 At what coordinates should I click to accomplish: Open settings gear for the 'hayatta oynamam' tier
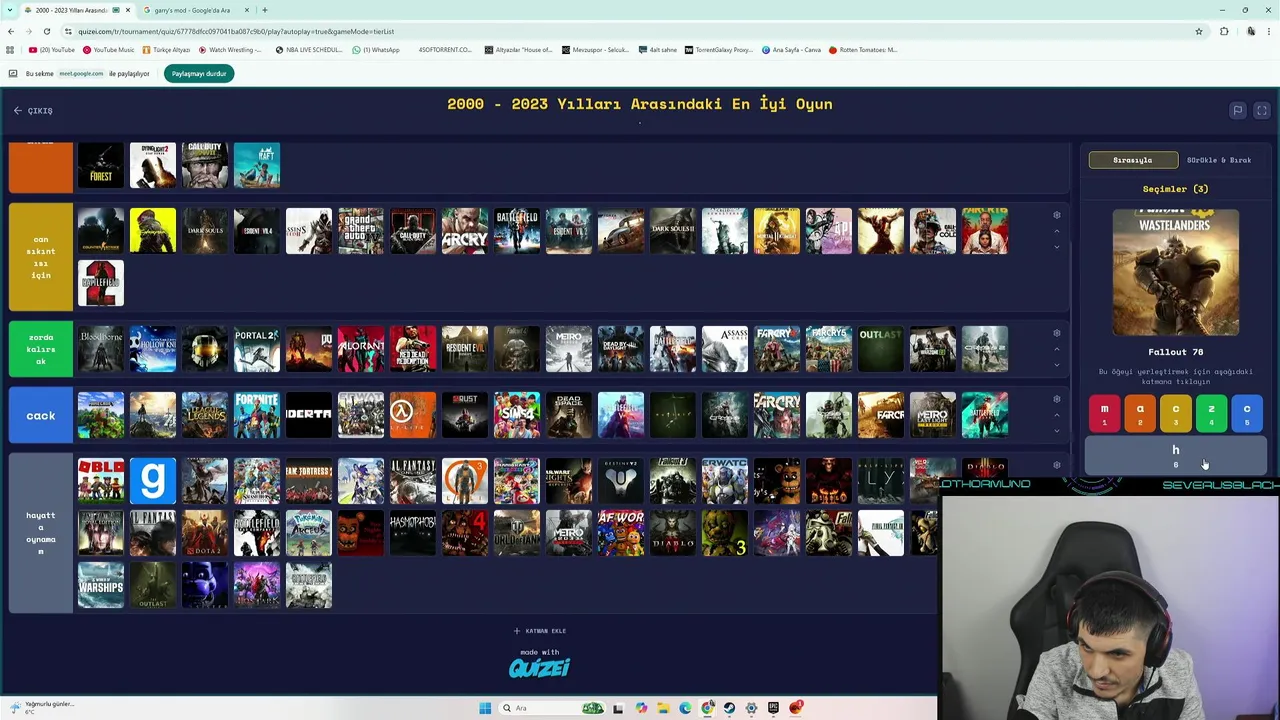(1057, 465)
